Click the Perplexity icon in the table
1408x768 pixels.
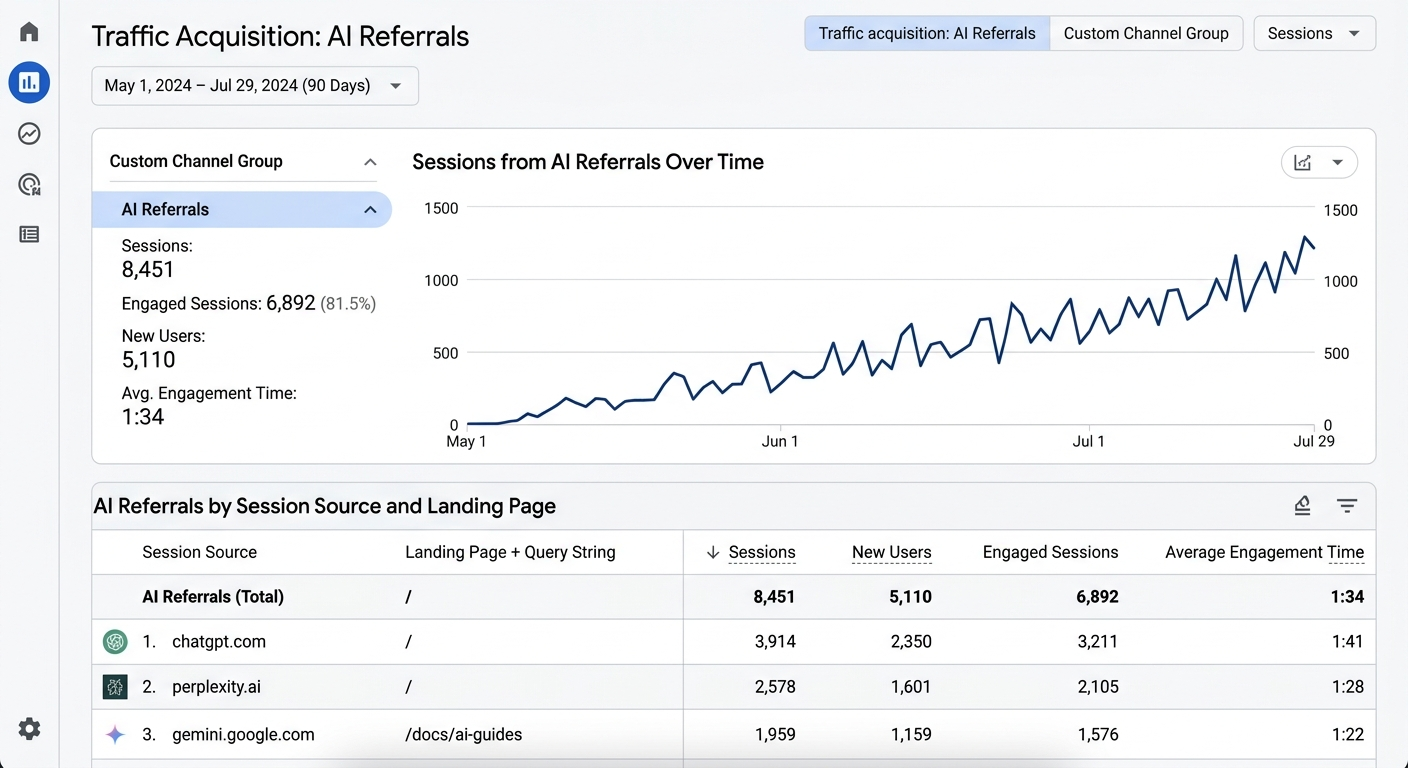115,687
